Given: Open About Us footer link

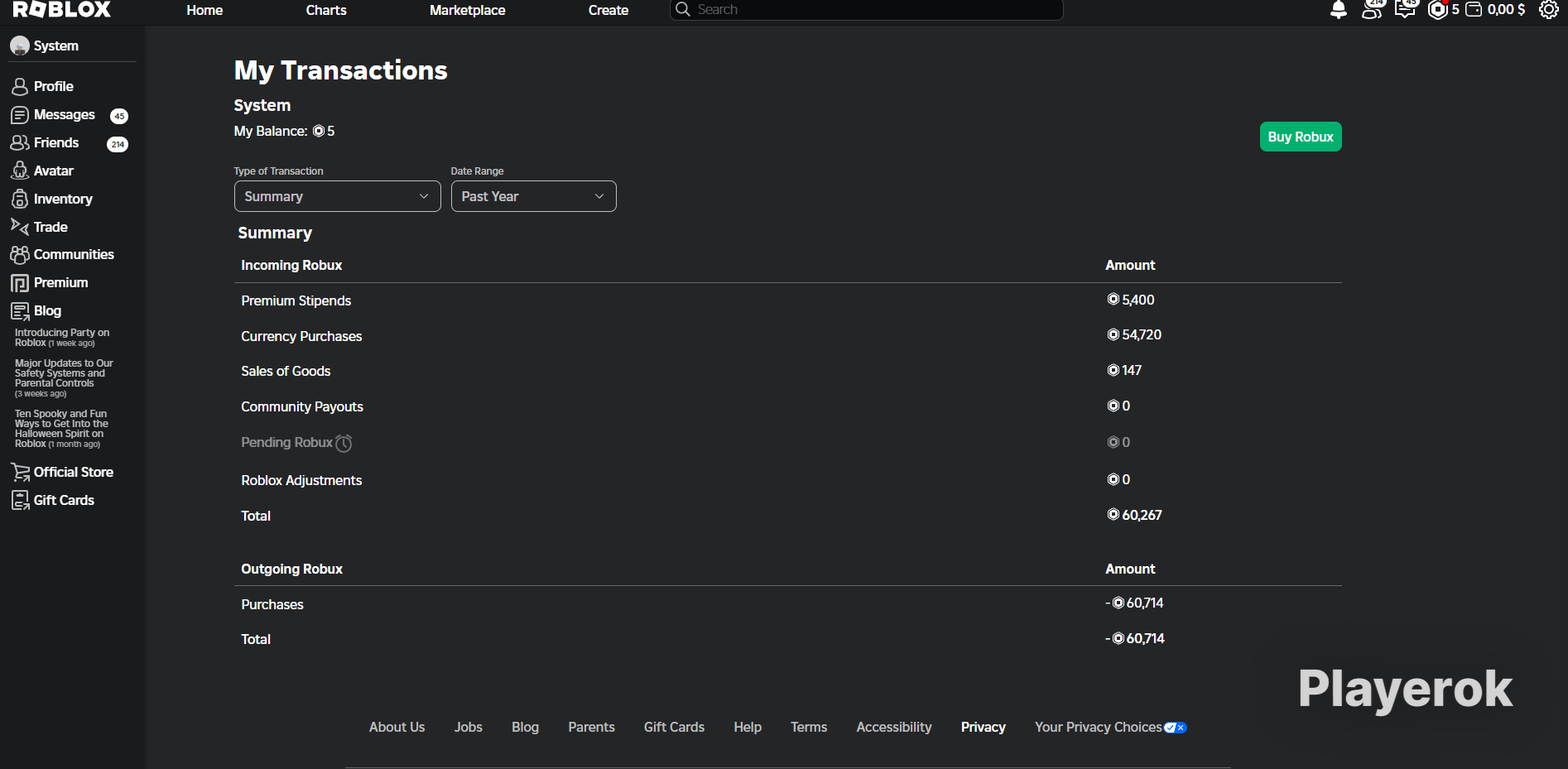Looking at the screenshot, I should [397, 727].
